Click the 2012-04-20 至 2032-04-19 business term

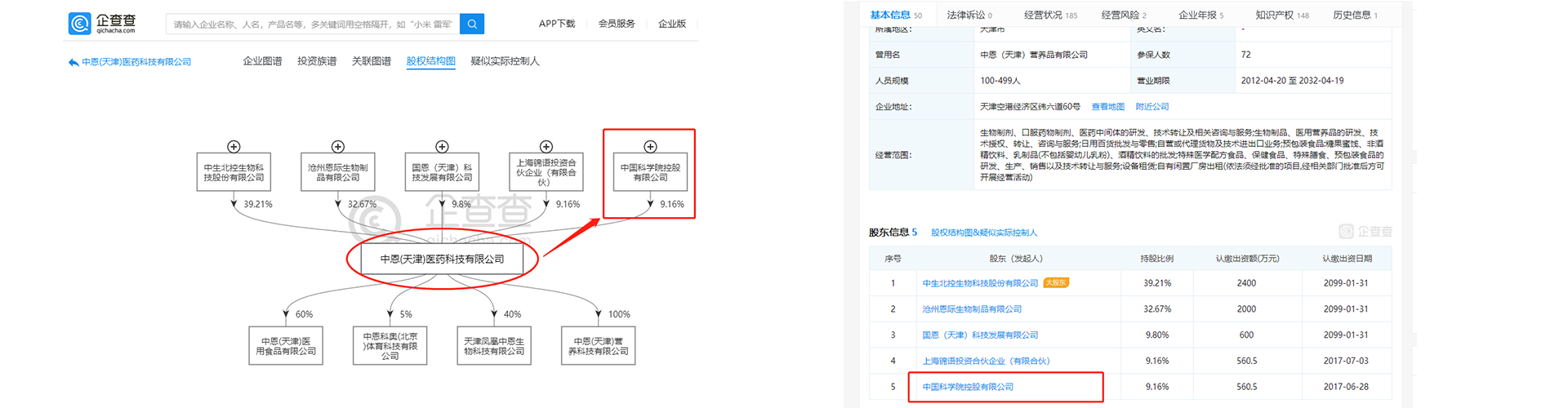tap(1292, 81)
